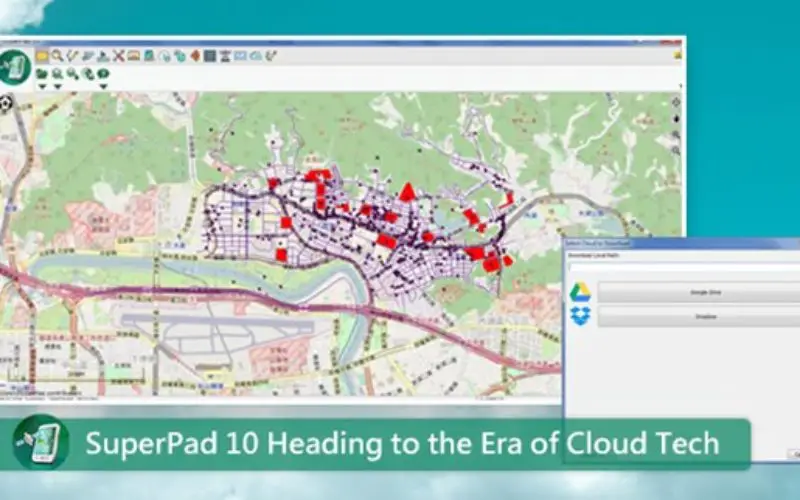Image resolution: width=800 pixels, height=500 pixels.
Task: Click the yellow lock icon at toolbar's right end
Action: click(678, 55)
